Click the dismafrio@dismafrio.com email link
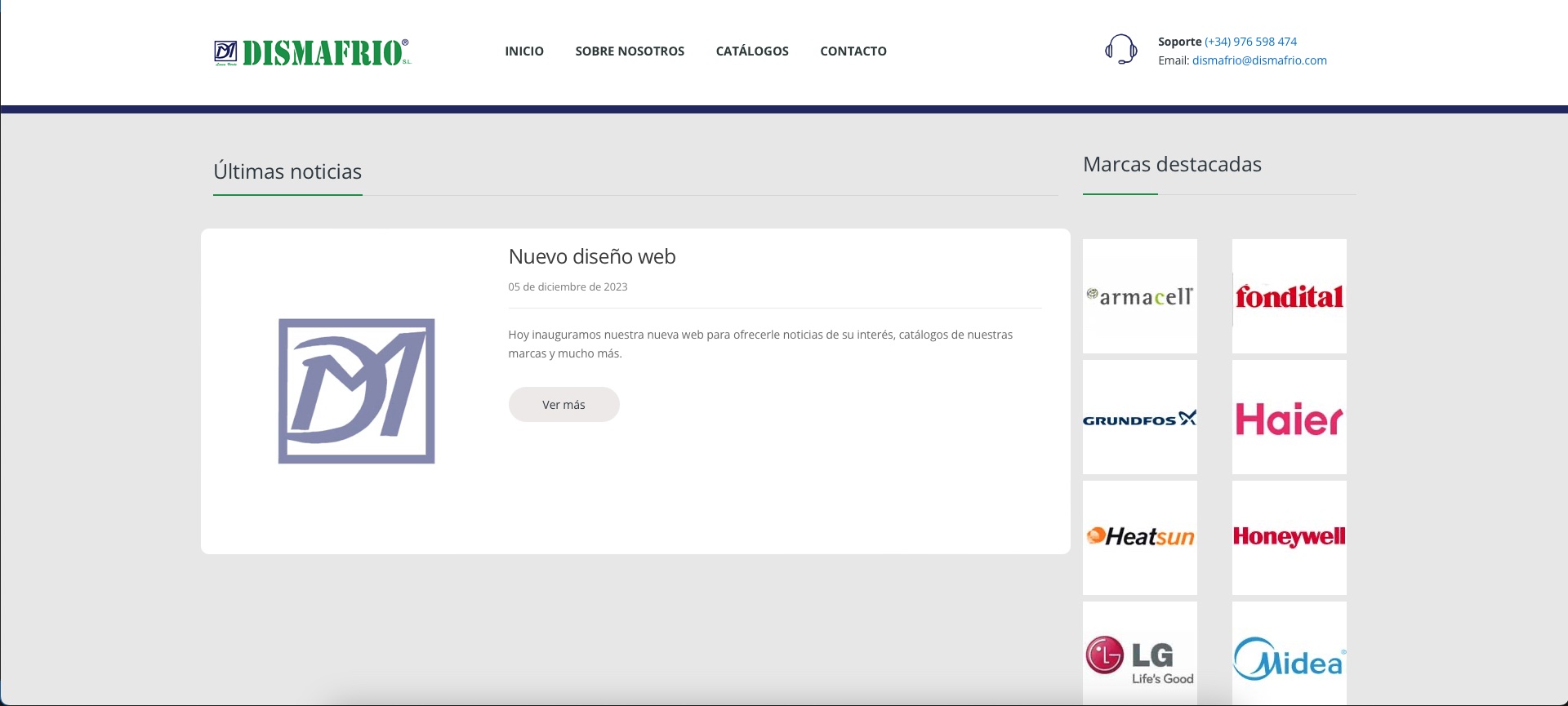This screenshot has width=1568, height=706. 1259,60
